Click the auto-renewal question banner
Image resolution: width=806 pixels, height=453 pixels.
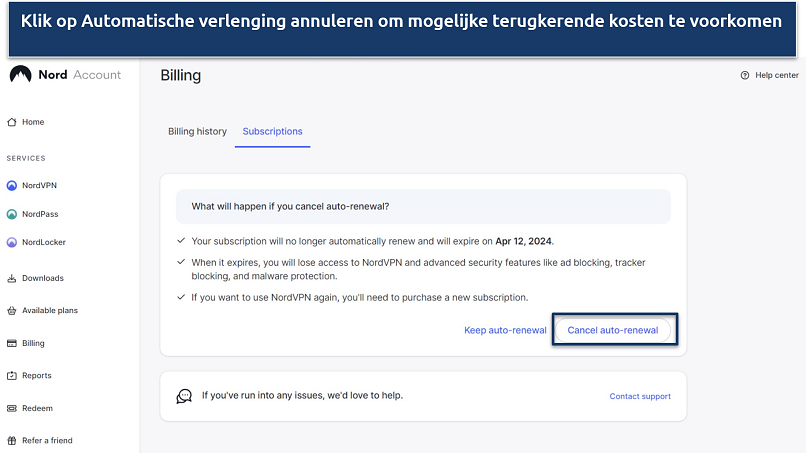coord(423,207)
